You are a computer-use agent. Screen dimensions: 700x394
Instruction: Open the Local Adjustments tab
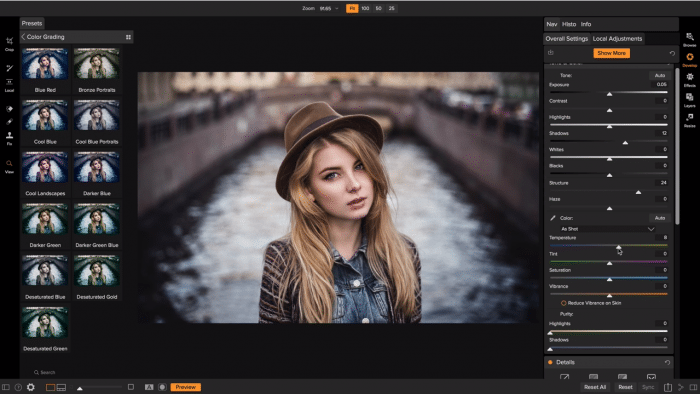tap(617, 39)
